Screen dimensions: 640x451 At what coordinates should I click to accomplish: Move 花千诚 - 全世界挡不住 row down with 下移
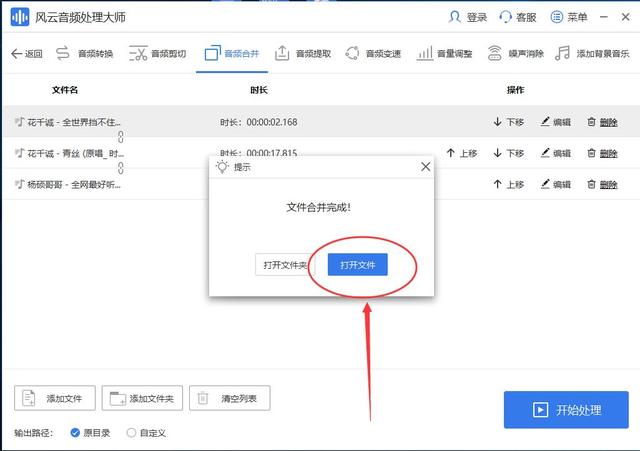[x=509, y=122]
